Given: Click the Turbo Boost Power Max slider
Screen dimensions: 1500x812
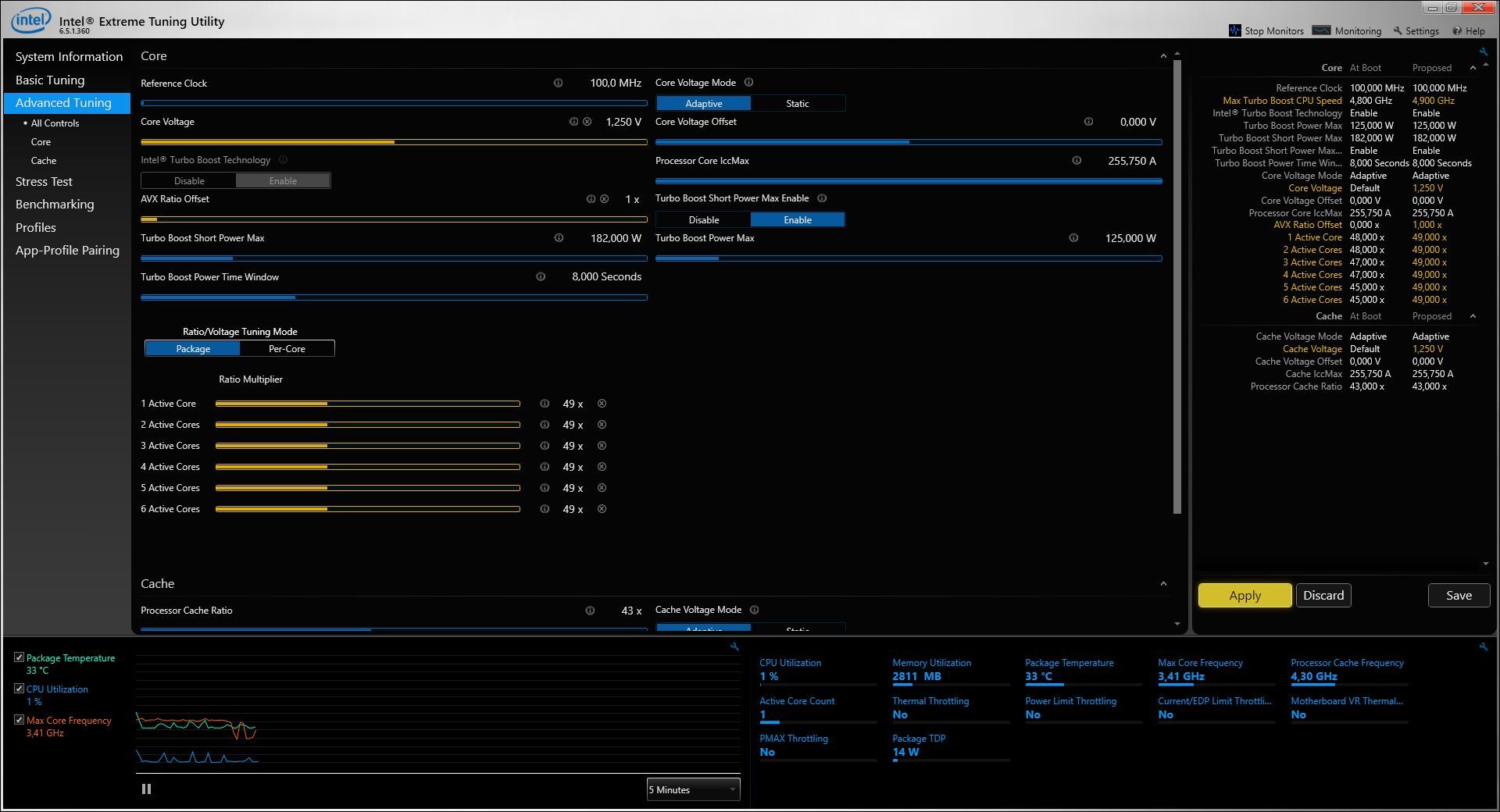Looking at the screenshot, I should (909, 258).
